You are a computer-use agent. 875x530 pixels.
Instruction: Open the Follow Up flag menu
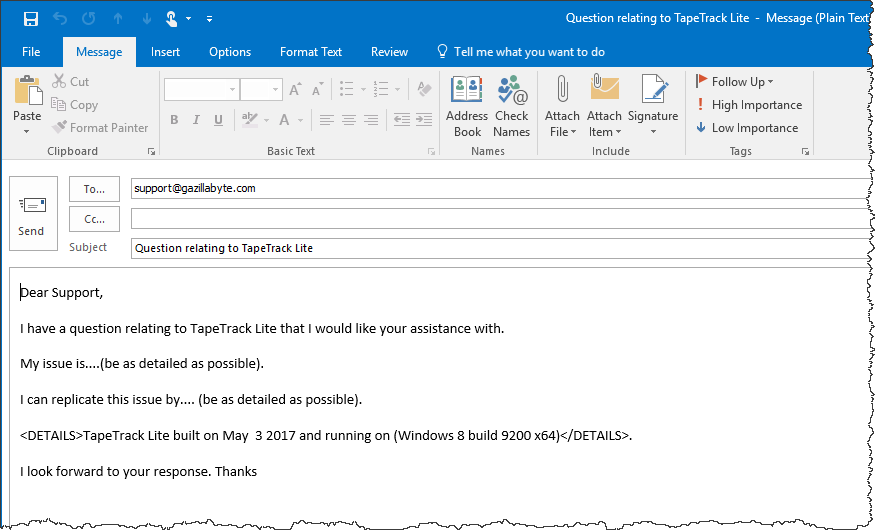coord(734,81)
